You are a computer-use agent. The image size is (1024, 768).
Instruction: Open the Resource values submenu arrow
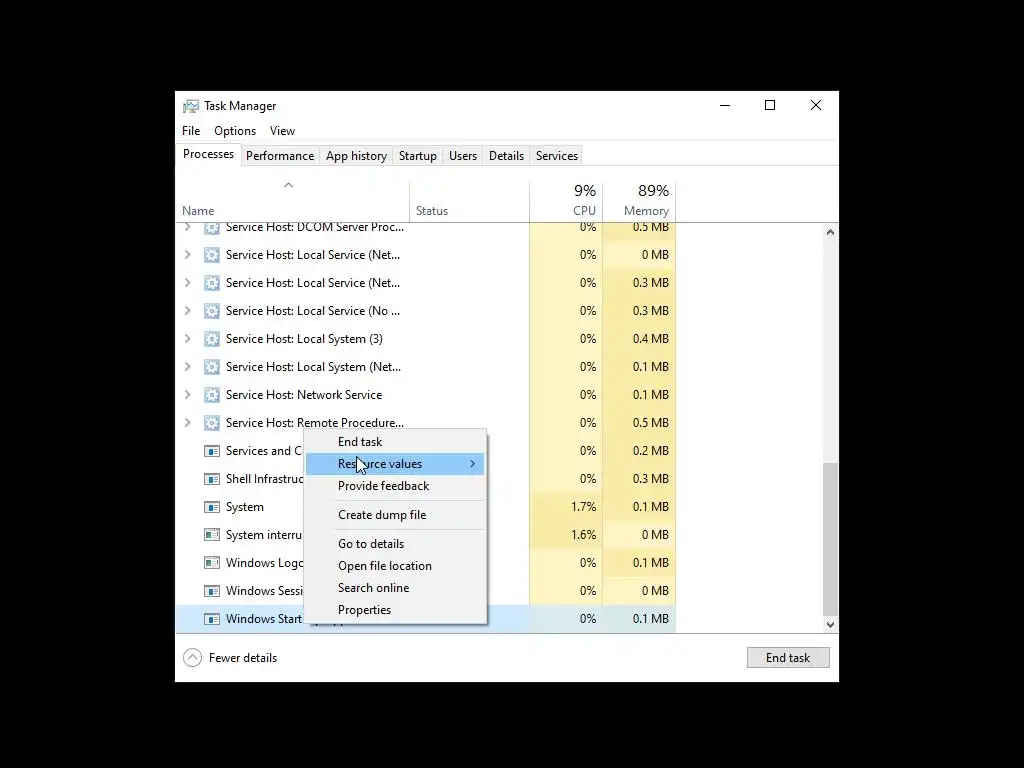(x=473, y=464)
